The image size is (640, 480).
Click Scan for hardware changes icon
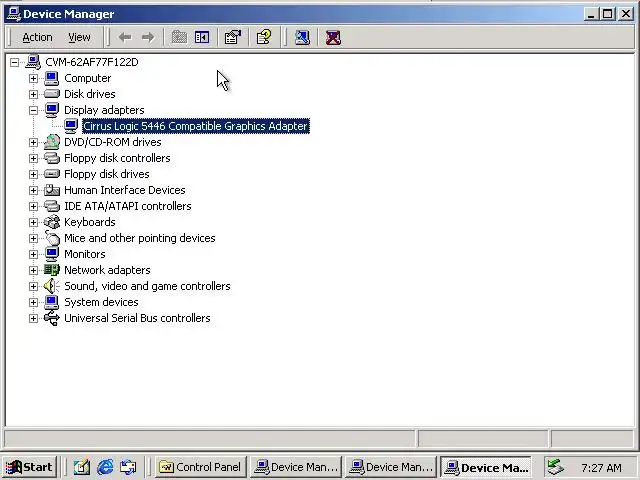tap(302, 38)
